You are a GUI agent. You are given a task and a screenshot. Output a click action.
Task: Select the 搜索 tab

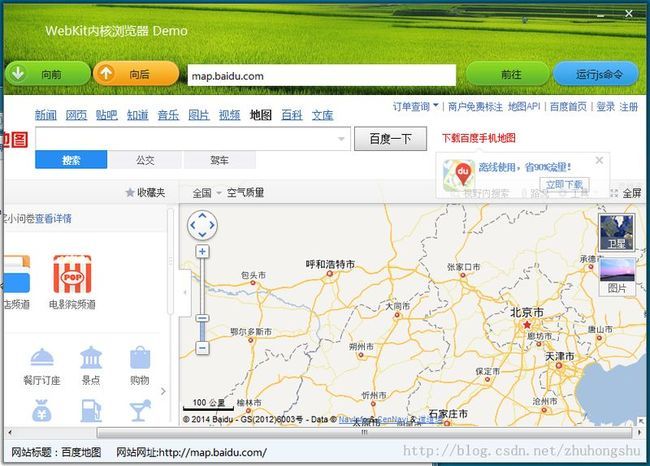click(x=71, y=160)
